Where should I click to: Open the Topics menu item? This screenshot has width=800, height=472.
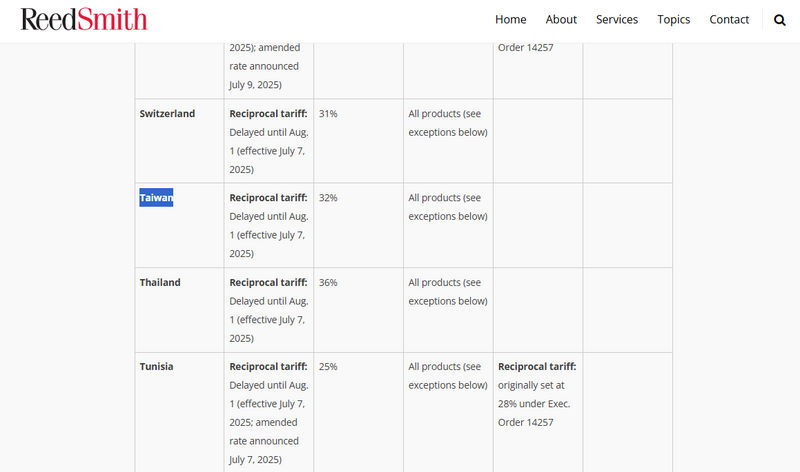(x=673, y=19)
